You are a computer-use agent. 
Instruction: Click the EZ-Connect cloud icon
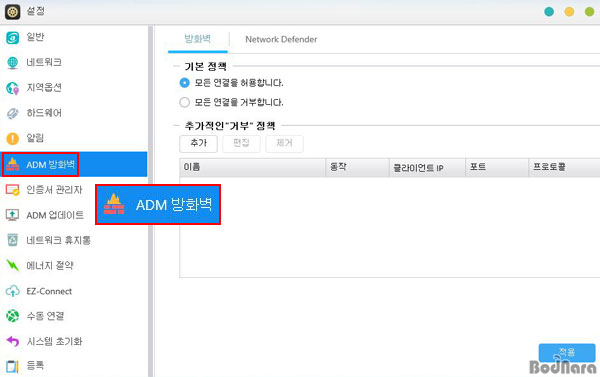click(x=13, y=291)
